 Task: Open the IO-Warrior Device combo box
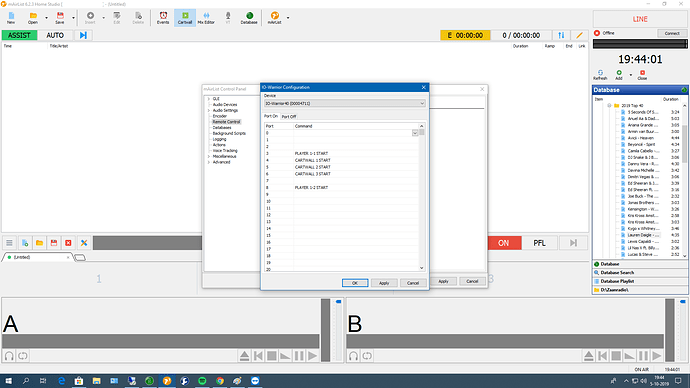(345, 103)
